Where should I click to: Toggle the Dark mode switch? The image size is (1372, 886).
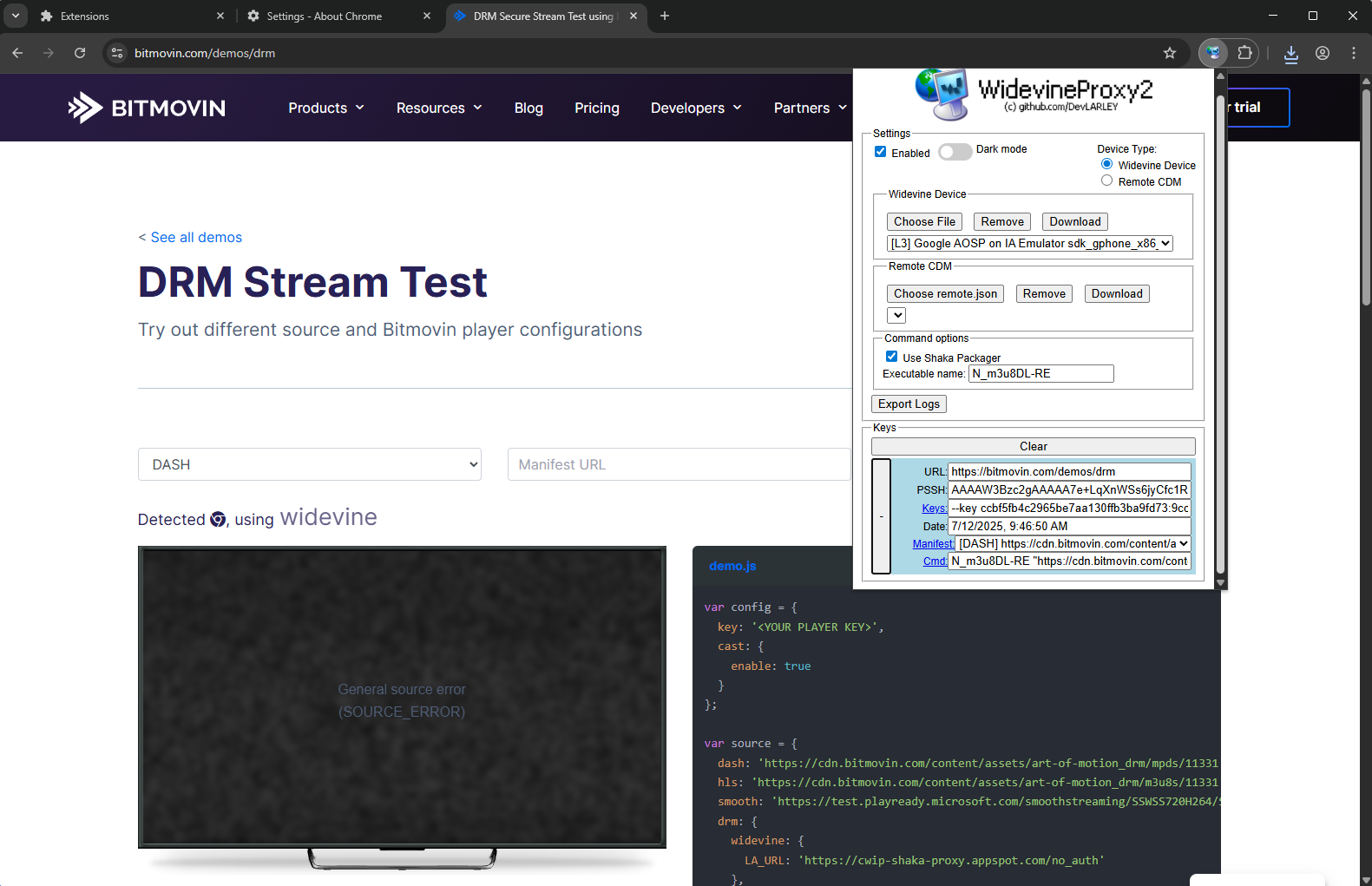955,152
